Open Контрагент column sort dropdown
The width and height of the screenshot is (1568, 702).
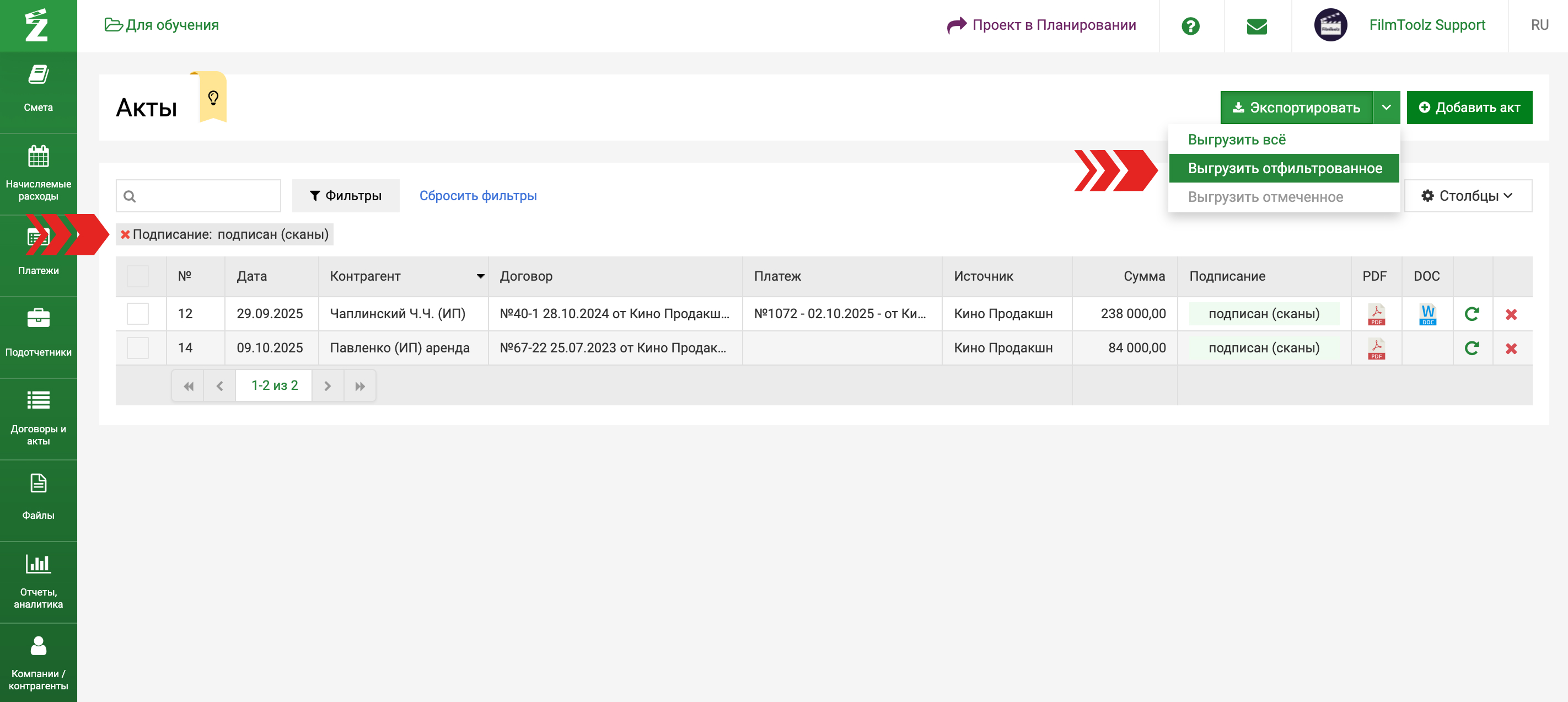pyautogui.click(x=480, y=276)
